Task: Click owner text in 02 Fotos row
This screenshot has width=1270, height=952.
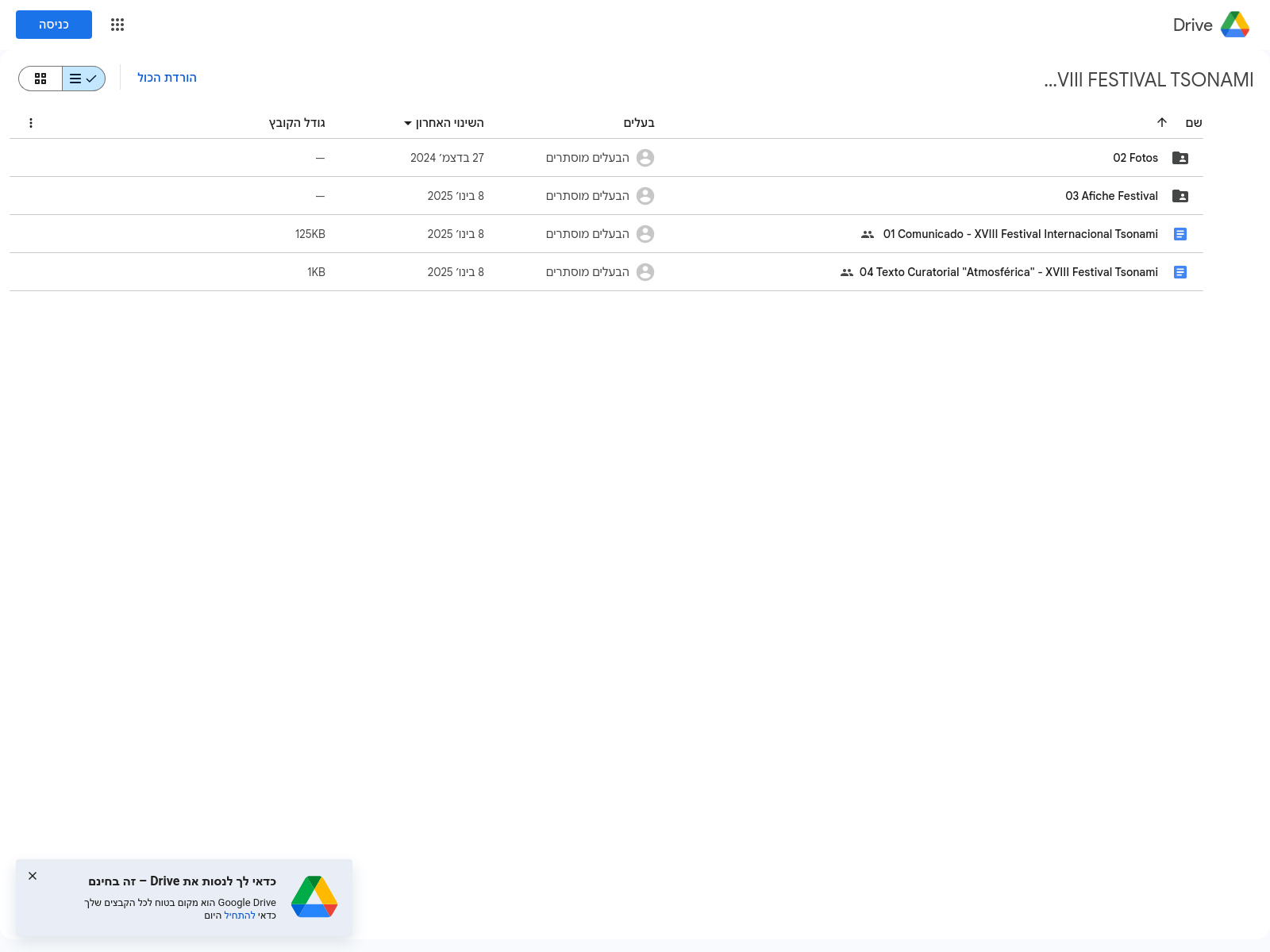Action: pos(587,158)
